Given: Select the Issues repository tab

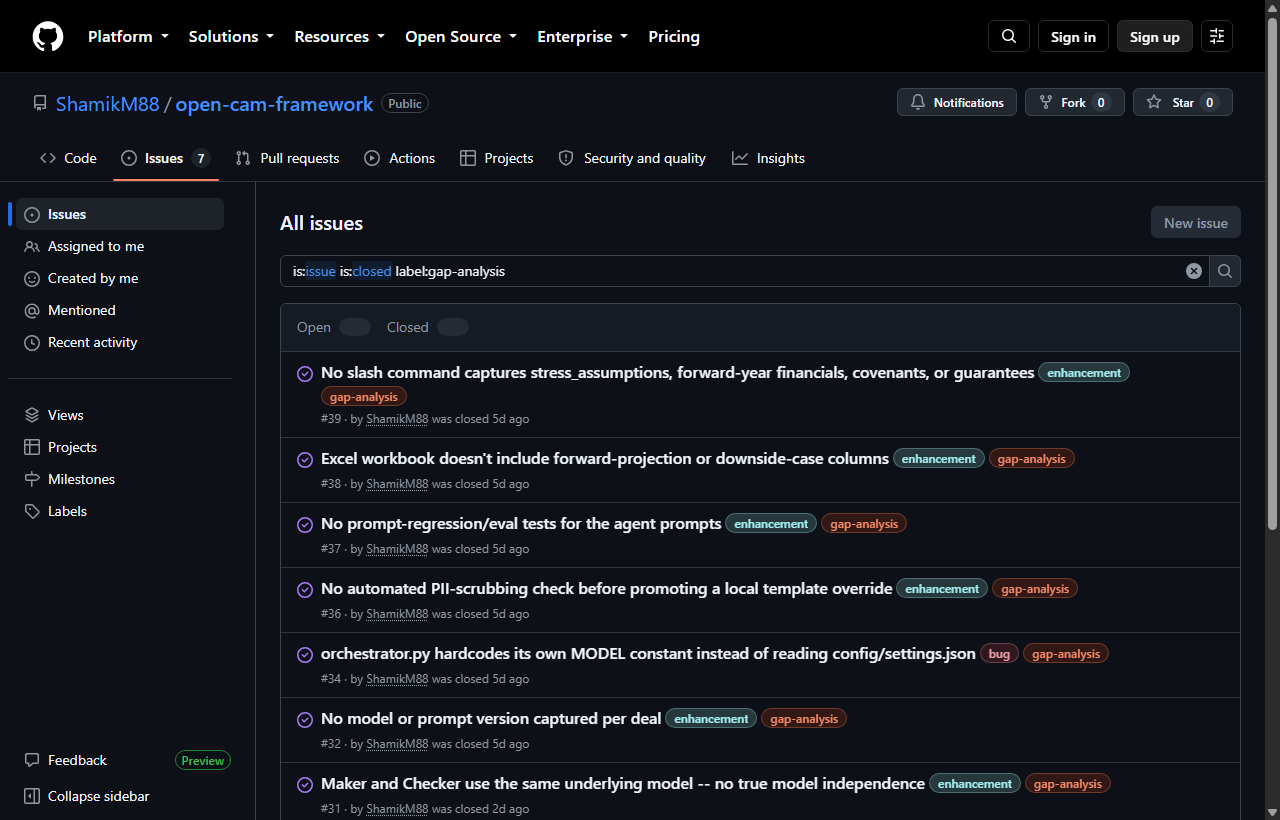Looking at the screenshot, I should click(x=165, y=158).
